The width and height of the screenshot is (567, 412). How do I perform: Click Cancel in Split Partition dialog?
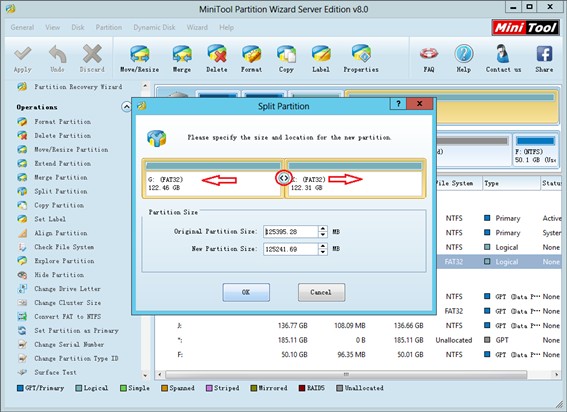[x=321, y=292]
